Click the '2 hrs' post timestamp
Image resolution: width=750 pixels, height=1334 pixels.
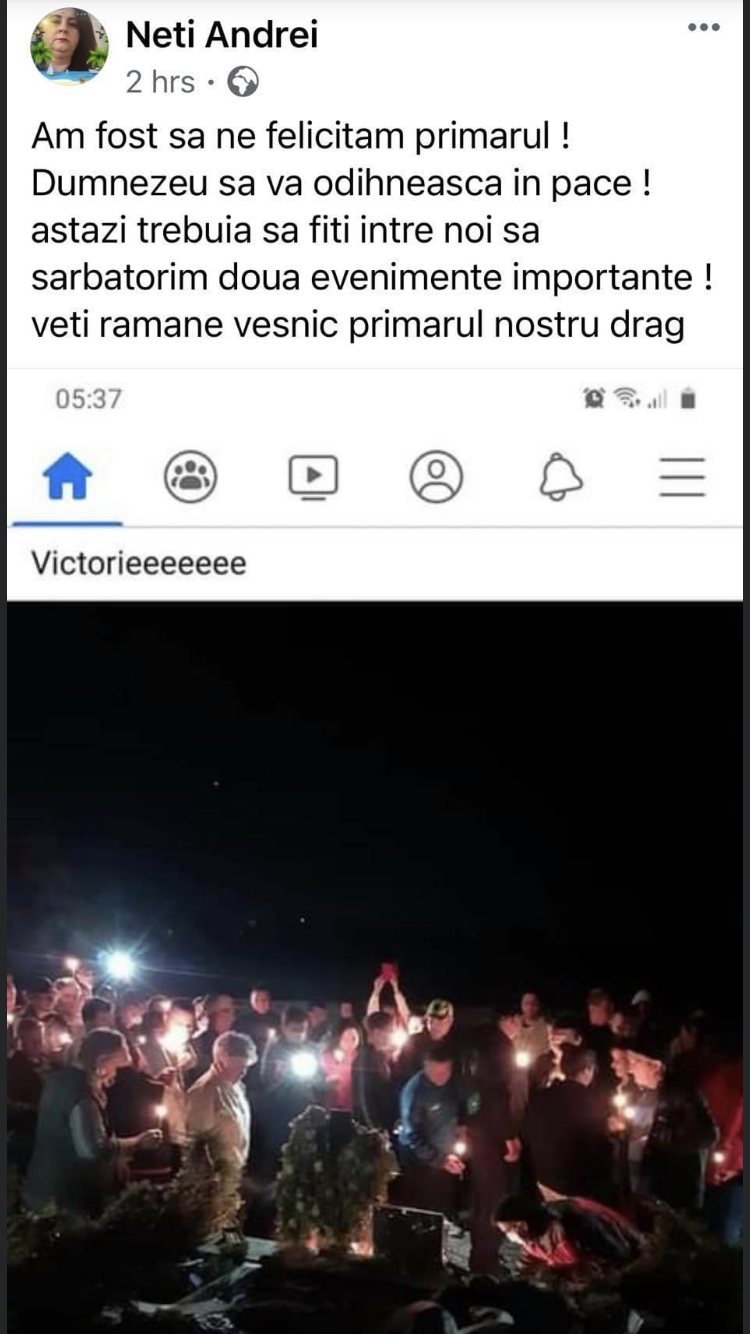[160, 82]
